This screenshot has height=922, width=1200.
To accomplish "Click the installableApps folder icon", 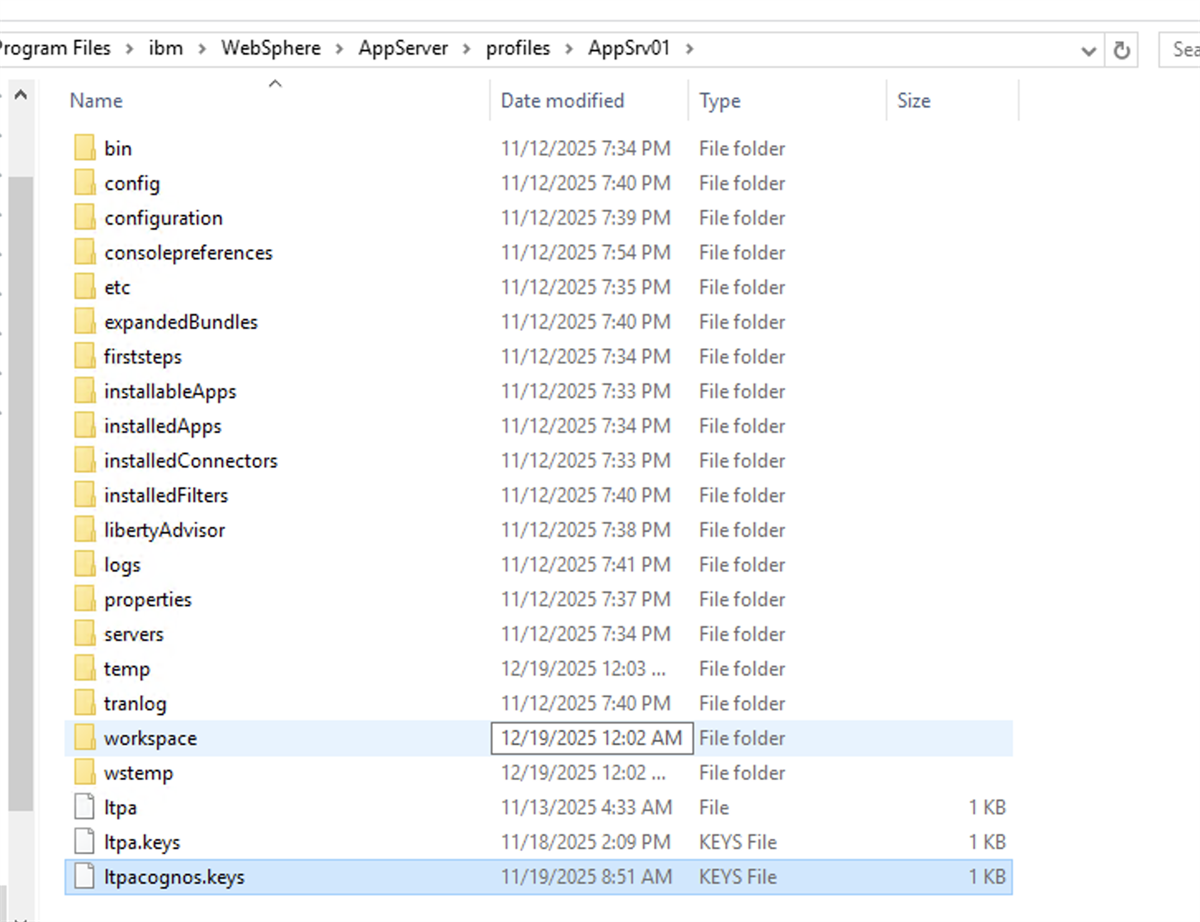I will pyautogui.click(x=85, y=391).
